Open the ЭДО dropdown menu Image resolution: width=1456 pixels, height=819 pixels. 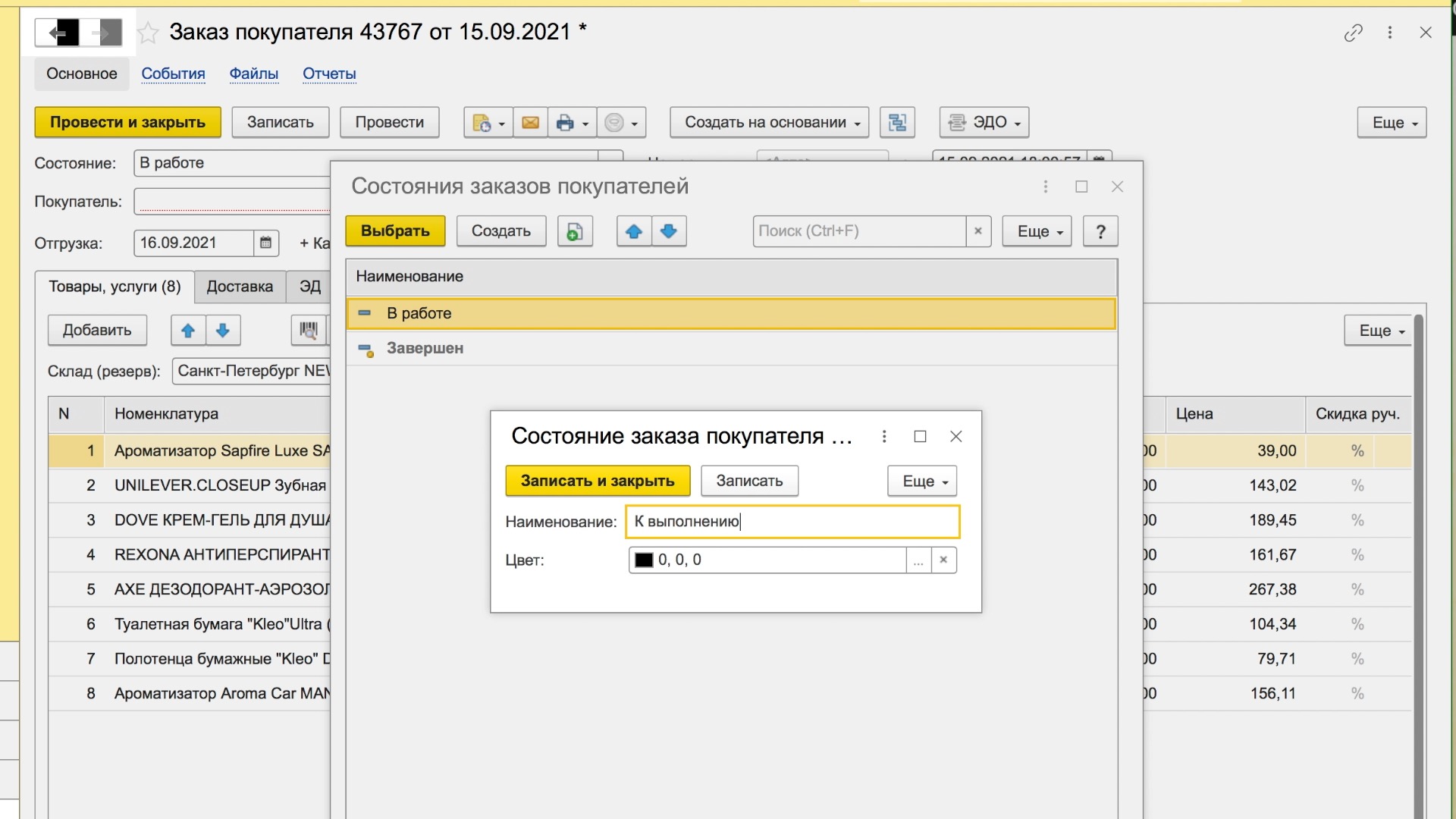pos(984,122)
